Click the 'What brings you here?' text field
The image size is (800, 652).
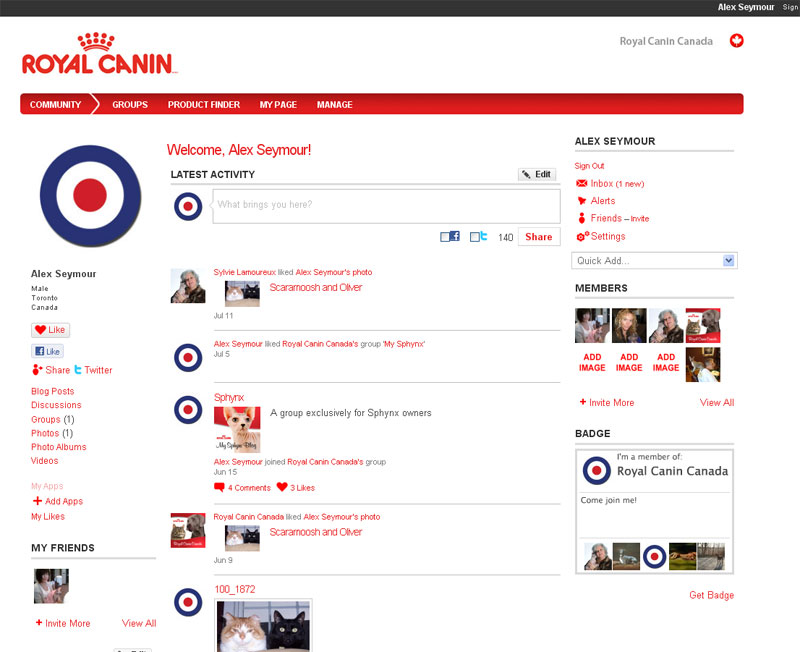pos(385,206)
